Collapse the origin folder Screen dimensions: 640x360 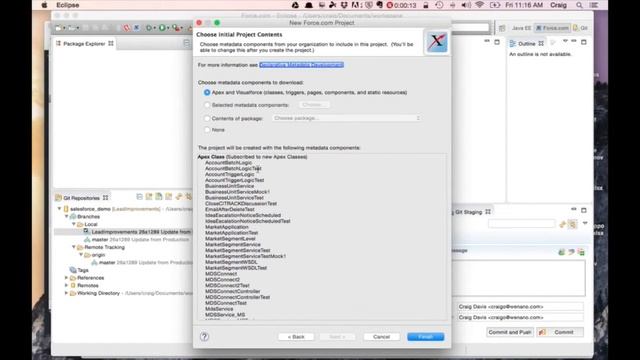pos(81,255)
